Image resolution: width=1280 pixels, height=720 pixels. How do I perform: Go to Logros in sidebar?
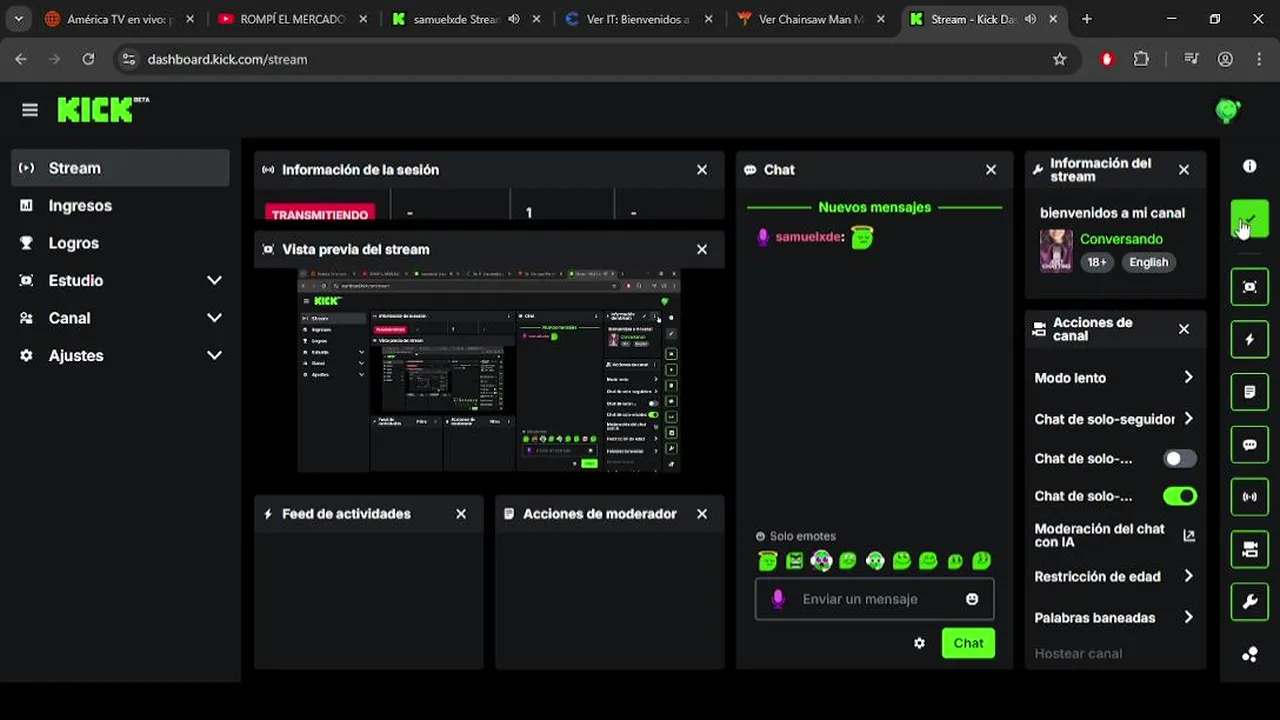(120, 243)
